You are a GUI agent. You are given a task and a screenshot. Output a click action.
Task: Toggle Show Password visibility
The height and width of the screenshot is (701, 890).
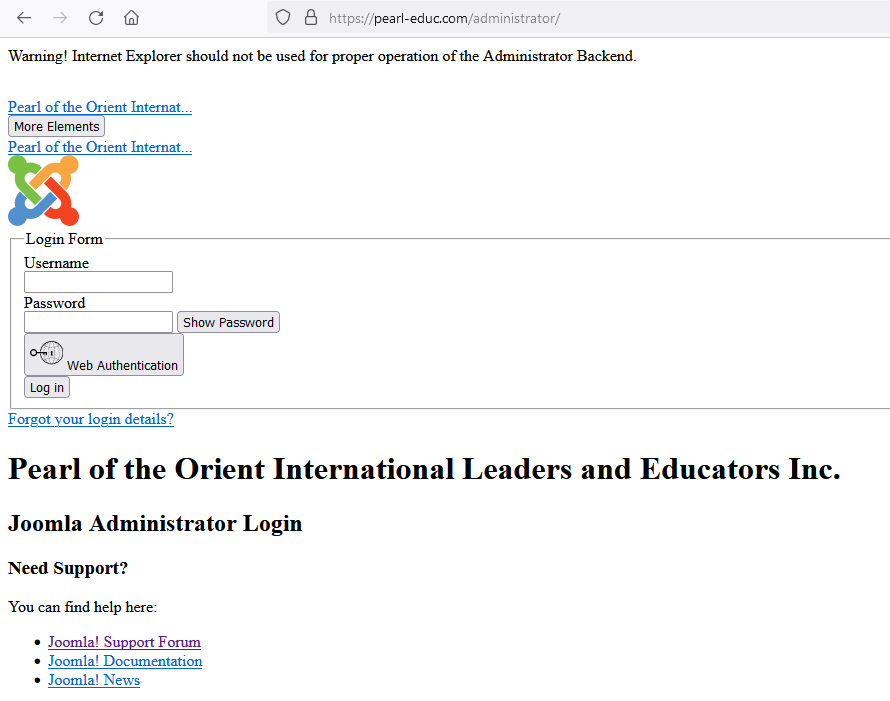(228, 322)
